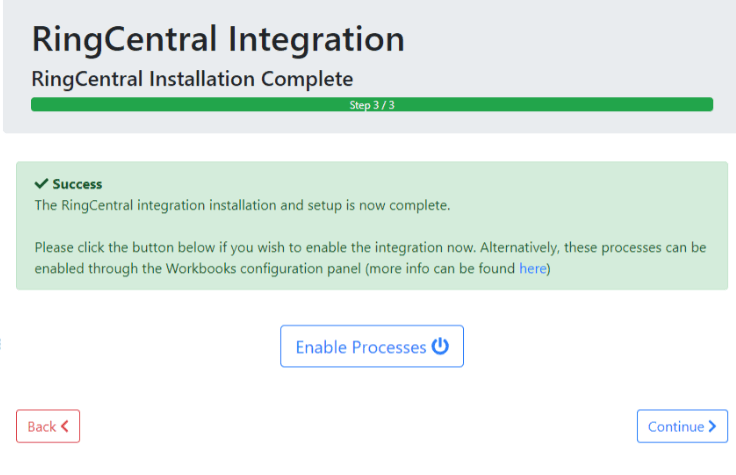
Task: Select the 'RingCentral Integration' main heading
Action: (218, 39)
